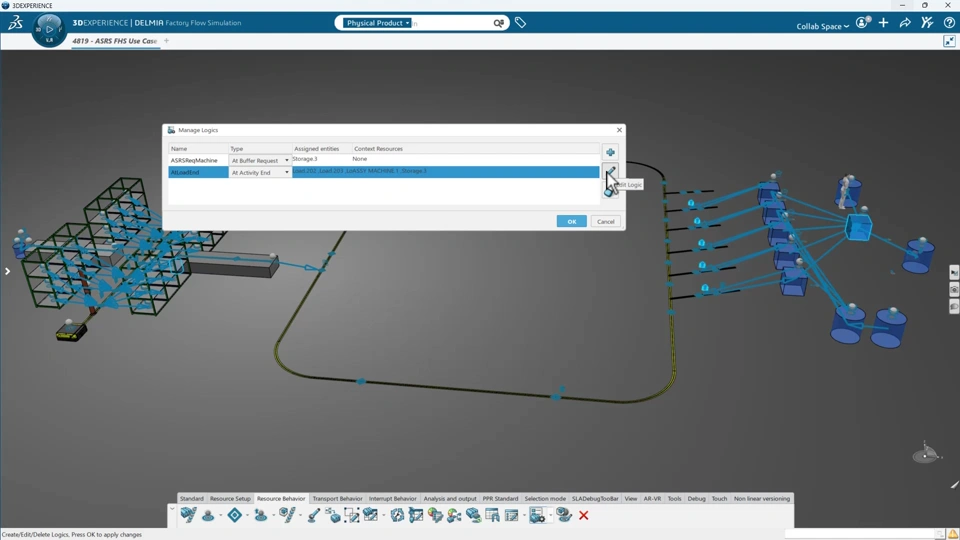960x540 pixels.
Task: Click the view orientation robot icon
Action: pyautogui.click(x=926, y=454)
